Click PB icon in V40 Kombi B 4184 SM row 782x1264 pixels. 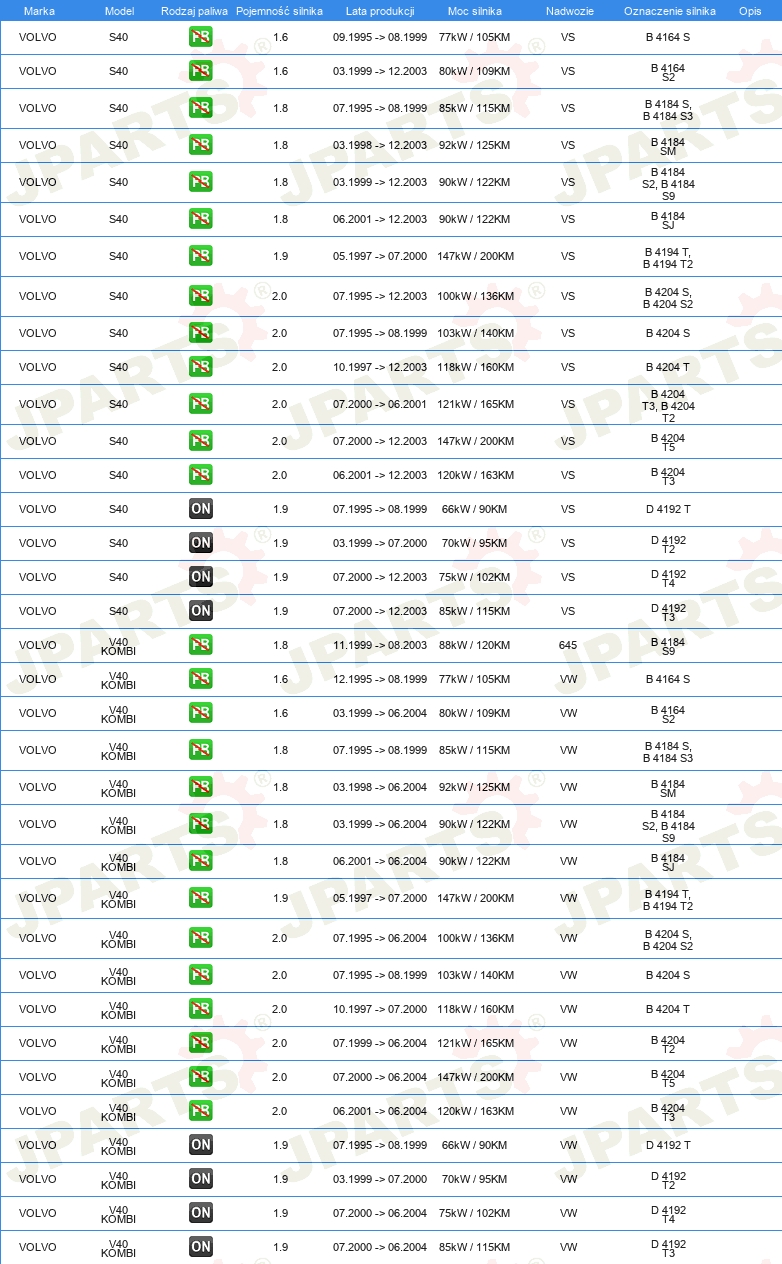point(201,787)
